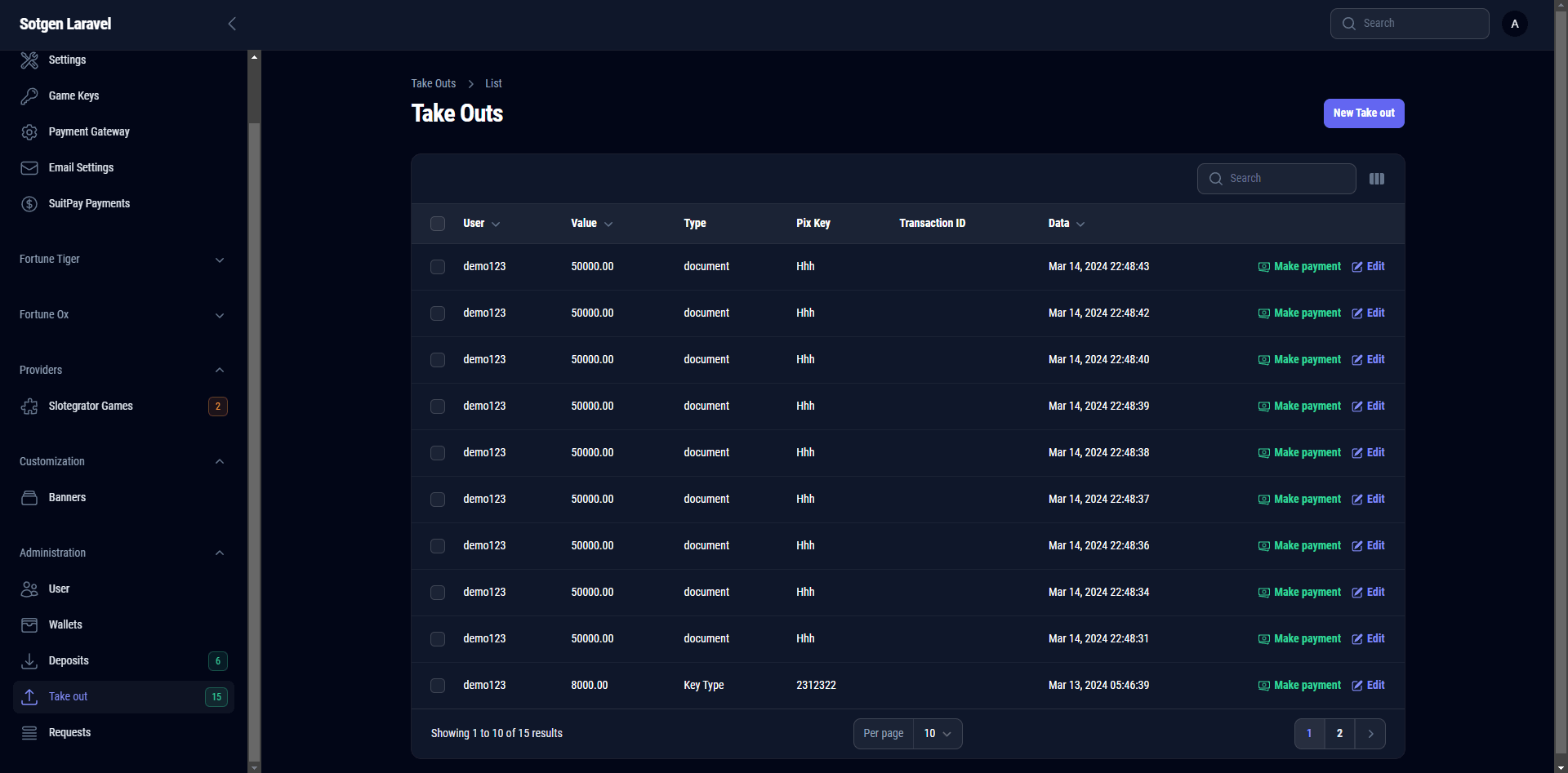Check the row dated Mar 14, 2024 22:48:43
This screenshot has height=773, width=1568.
[438, 267]
